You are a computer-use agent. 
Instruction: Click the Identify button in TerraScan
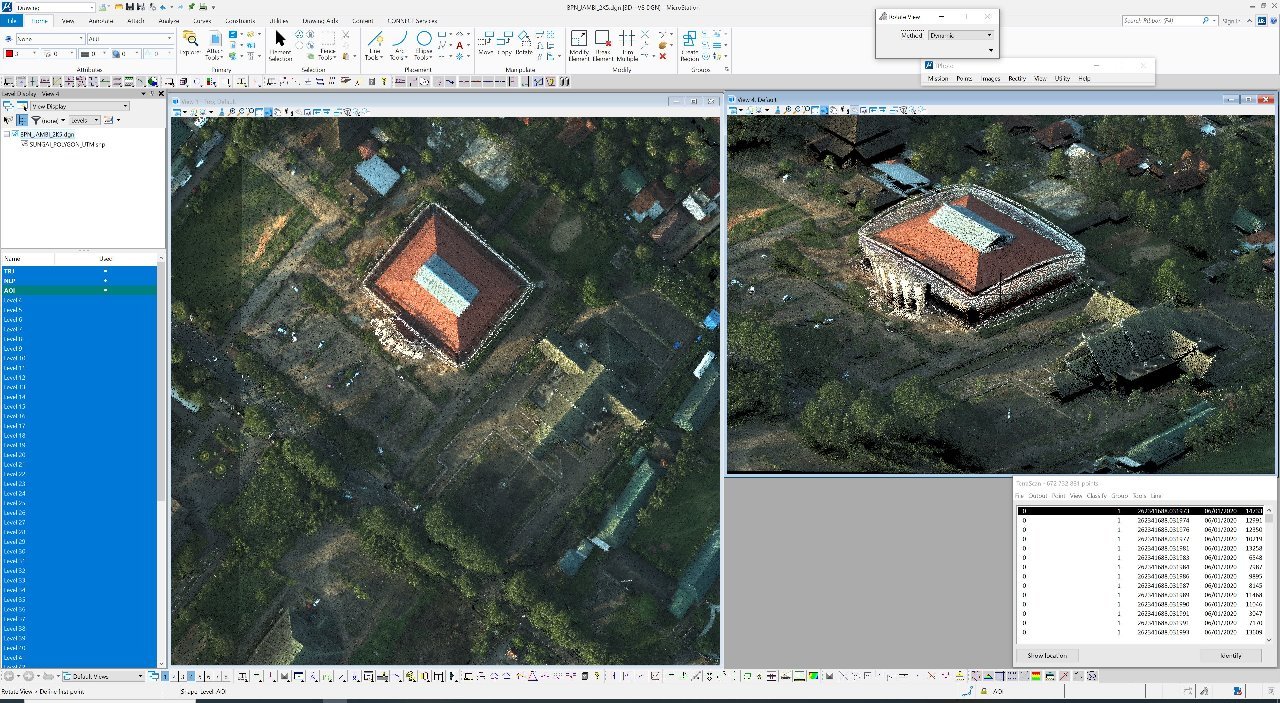point(1231,656)
